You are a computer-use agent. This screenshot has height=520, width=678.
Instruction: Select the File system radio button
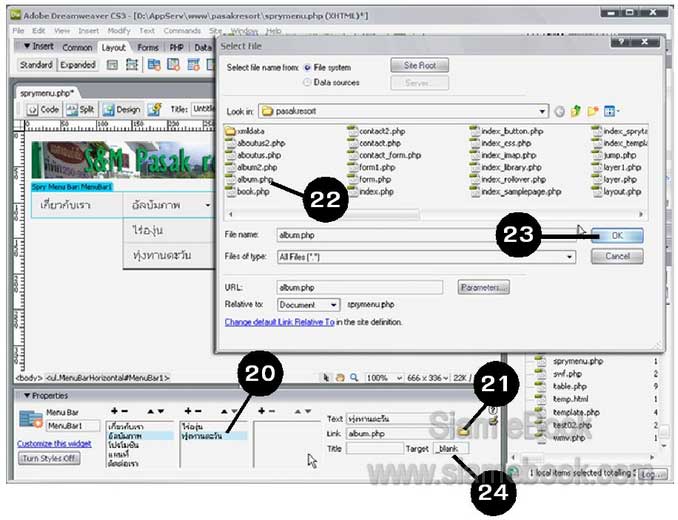tap(307, 67)
